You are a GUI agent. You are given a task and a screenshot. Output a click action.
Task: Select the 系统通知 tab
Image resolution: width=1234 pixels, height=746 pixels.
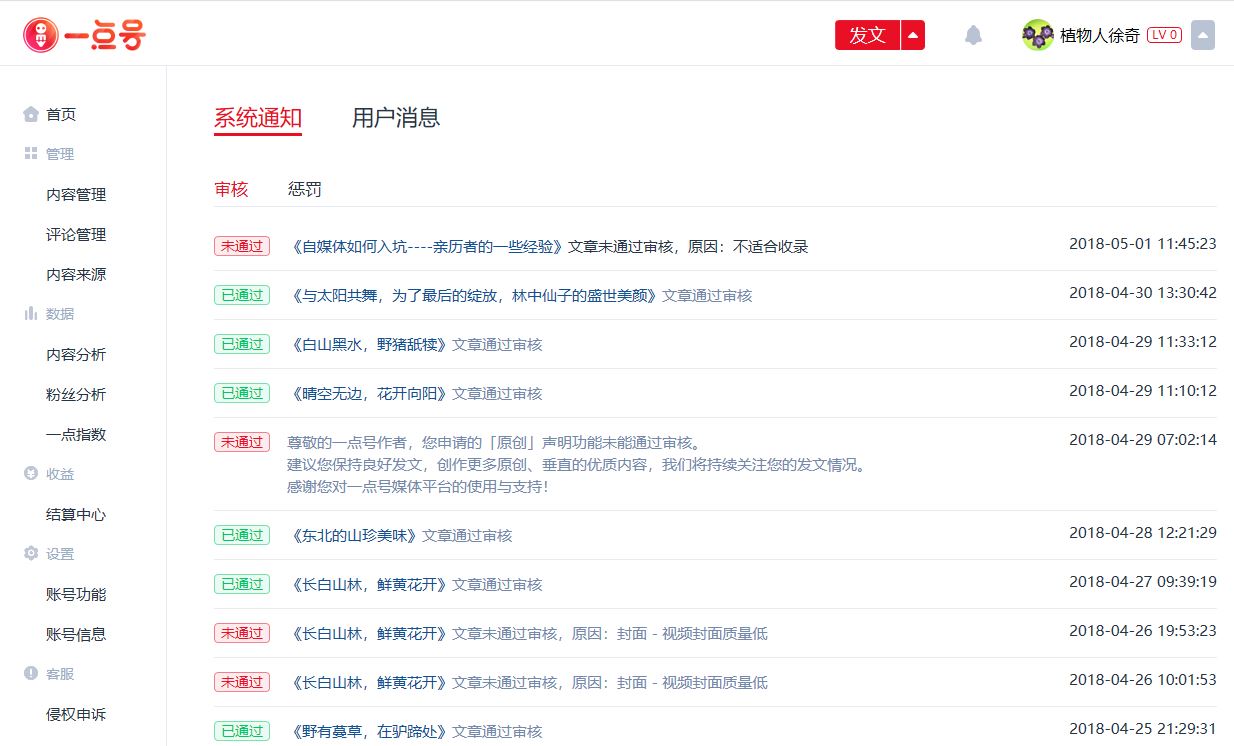click(257, 117)
